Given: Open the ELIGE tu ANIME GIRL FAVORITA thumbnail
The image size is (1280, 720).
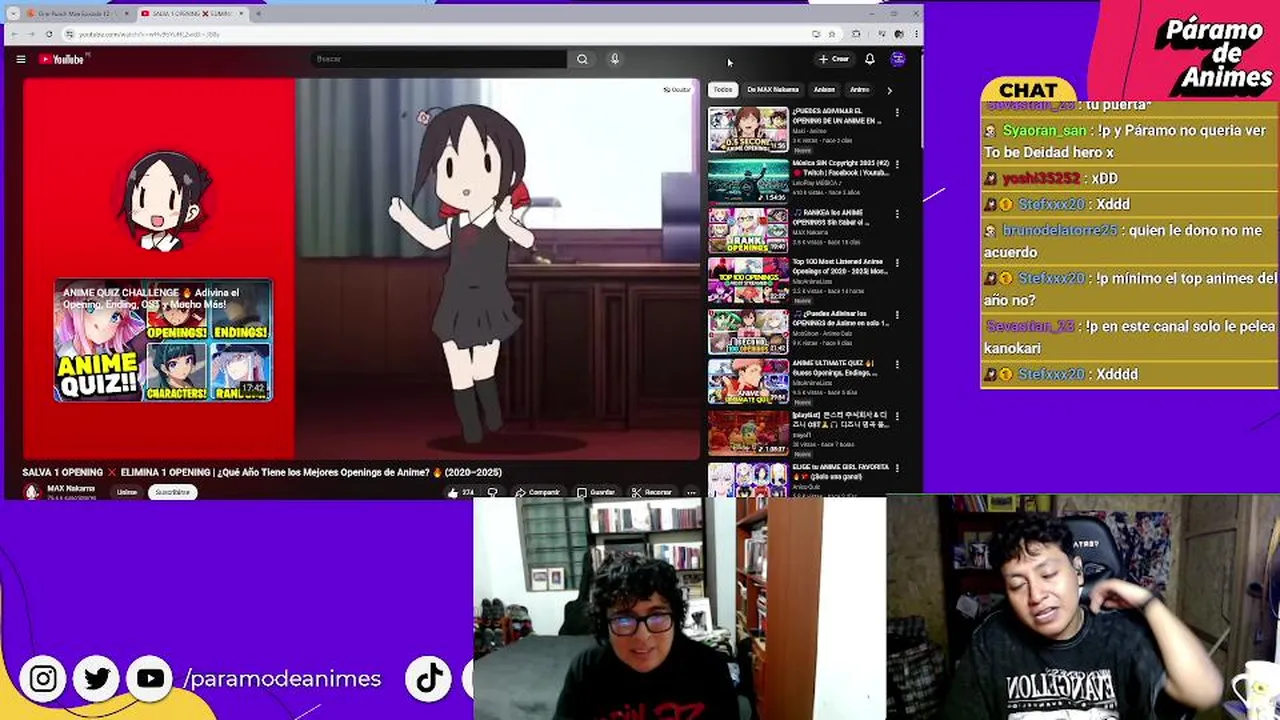Looking at the screenshot, I should tap(748, 478).
